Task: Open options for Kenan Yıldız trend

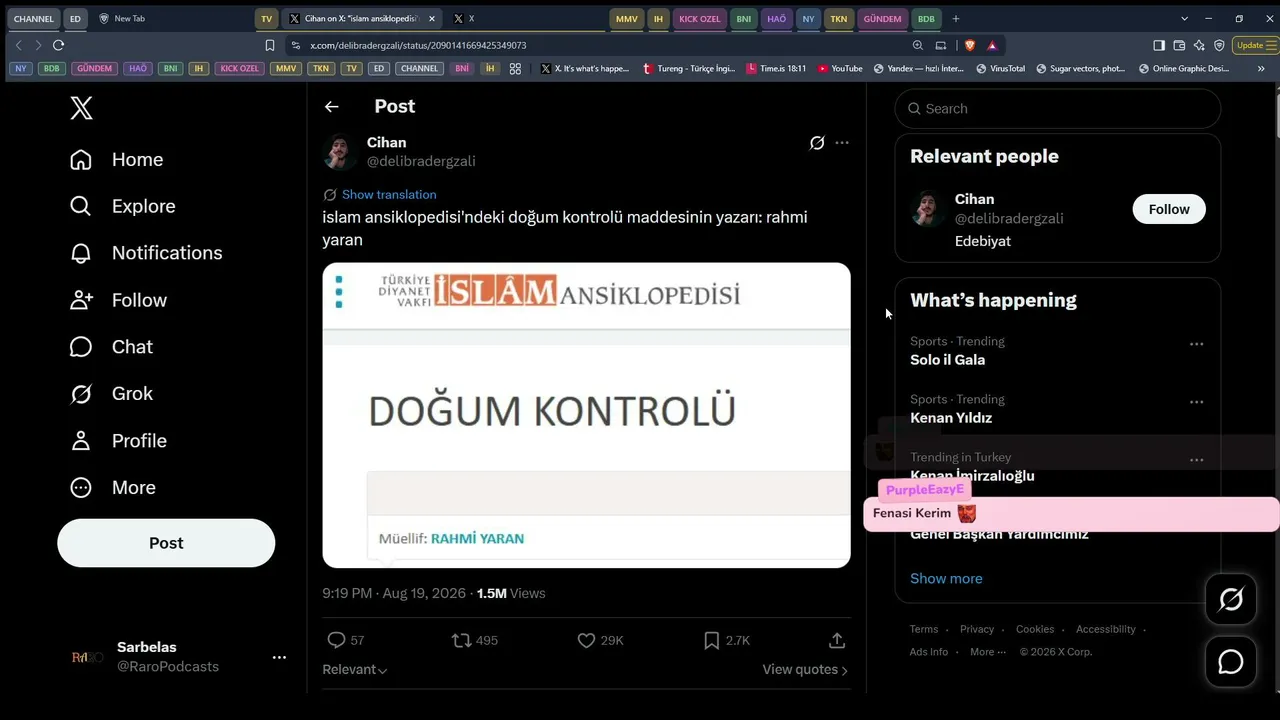Action: click(x=1196, y=402)
